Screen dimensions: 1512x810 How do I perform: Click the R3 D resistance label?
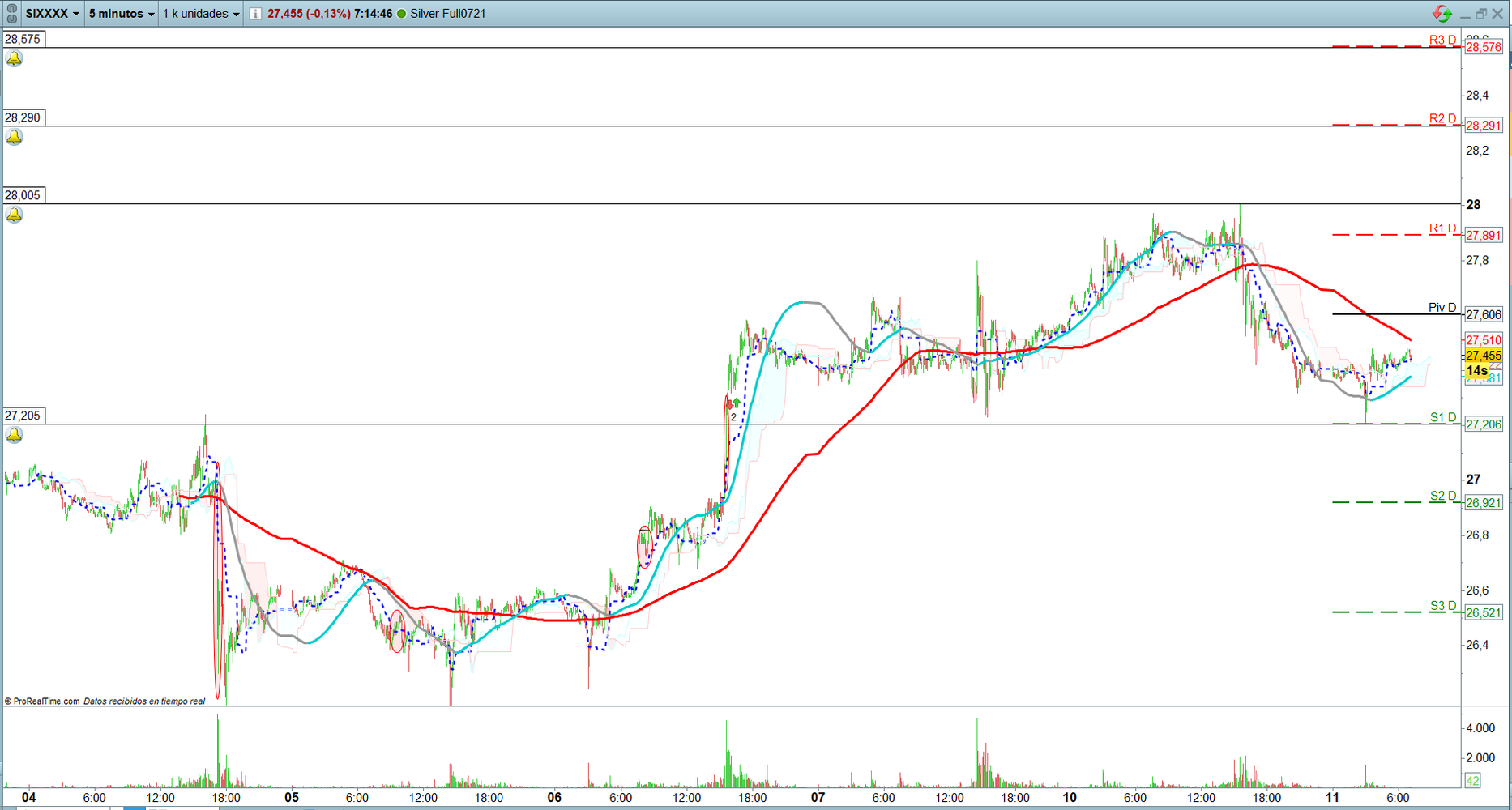coord(1442,40)
